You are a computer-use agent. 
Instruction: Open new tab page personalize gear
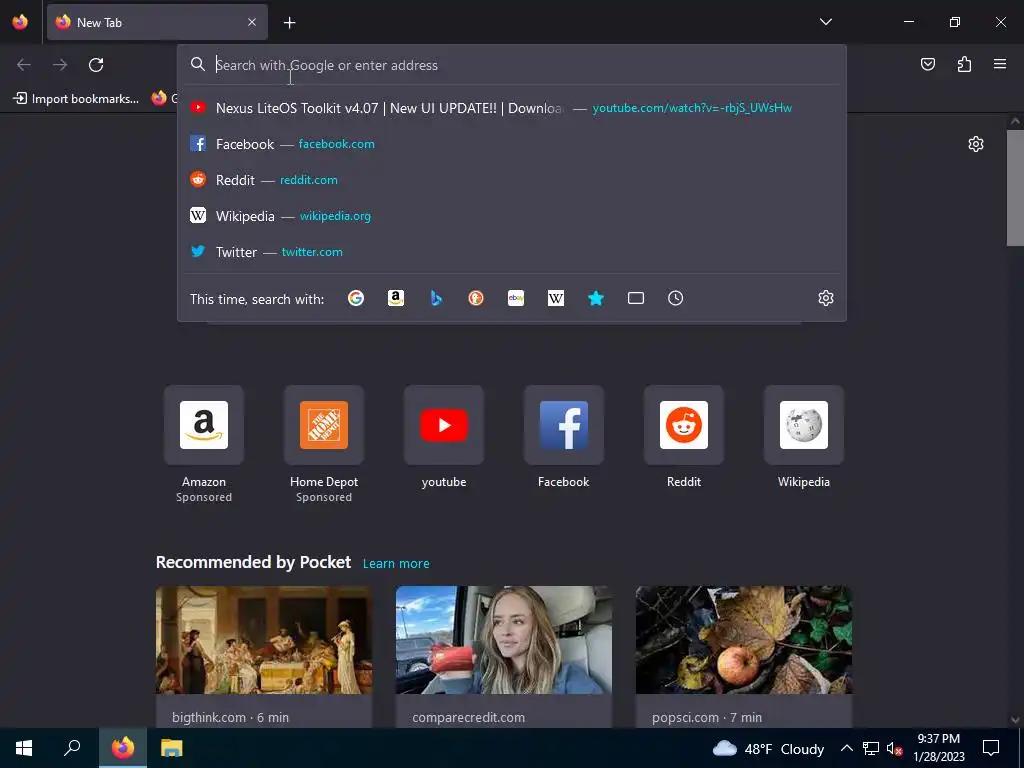[x=976, y=144]
